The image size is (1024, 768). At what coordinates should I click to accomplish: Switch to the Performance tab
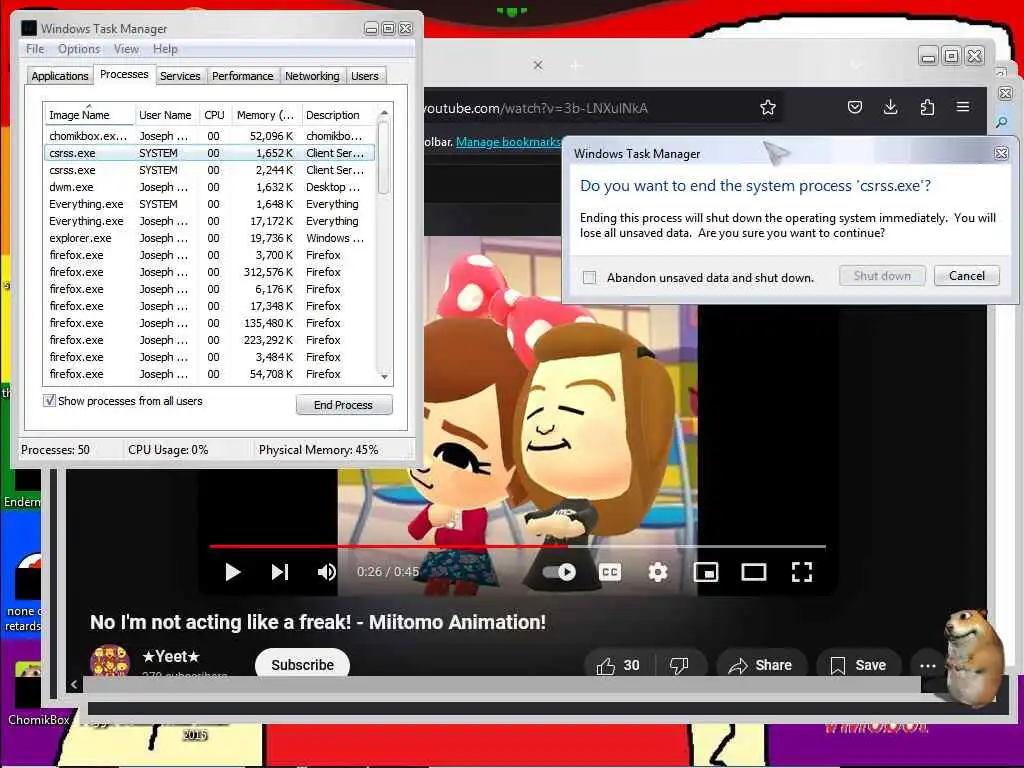242,76
